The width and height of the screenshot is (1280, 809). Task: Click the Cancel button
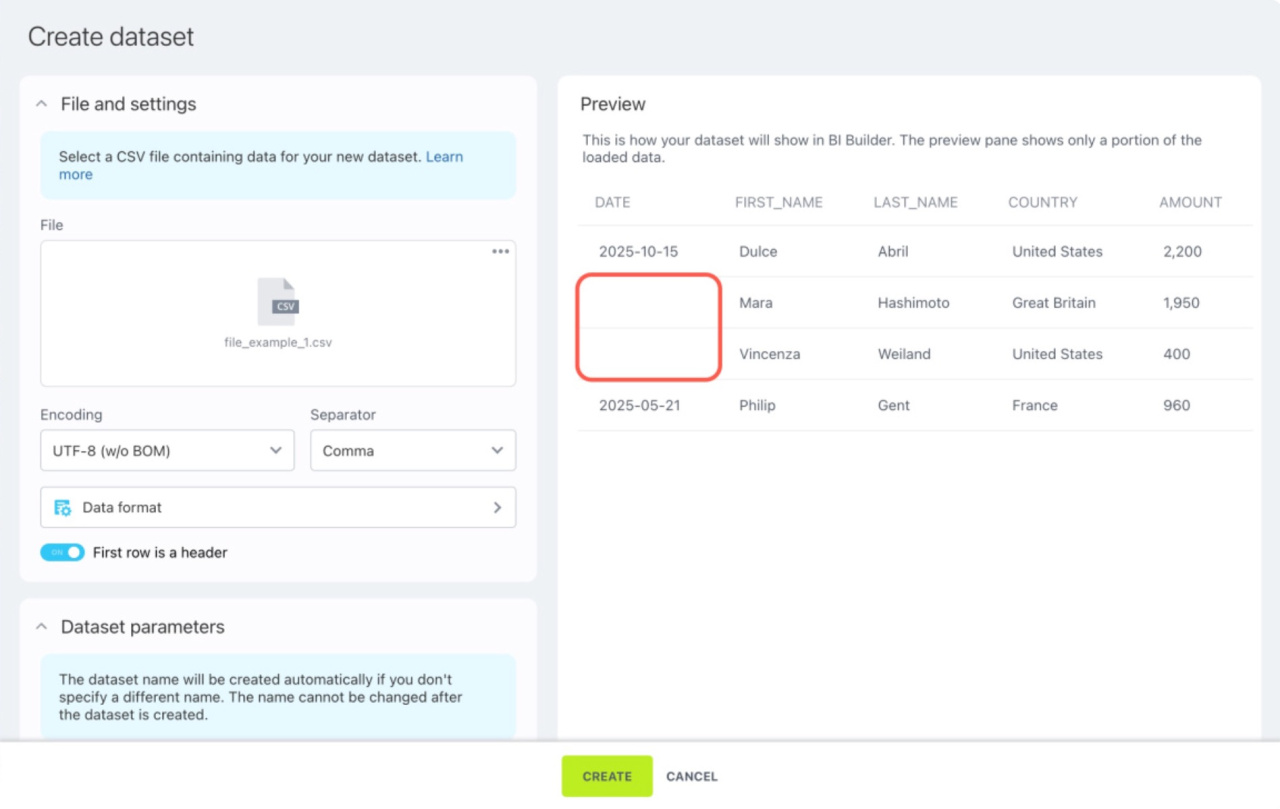(x=691, y=776)
